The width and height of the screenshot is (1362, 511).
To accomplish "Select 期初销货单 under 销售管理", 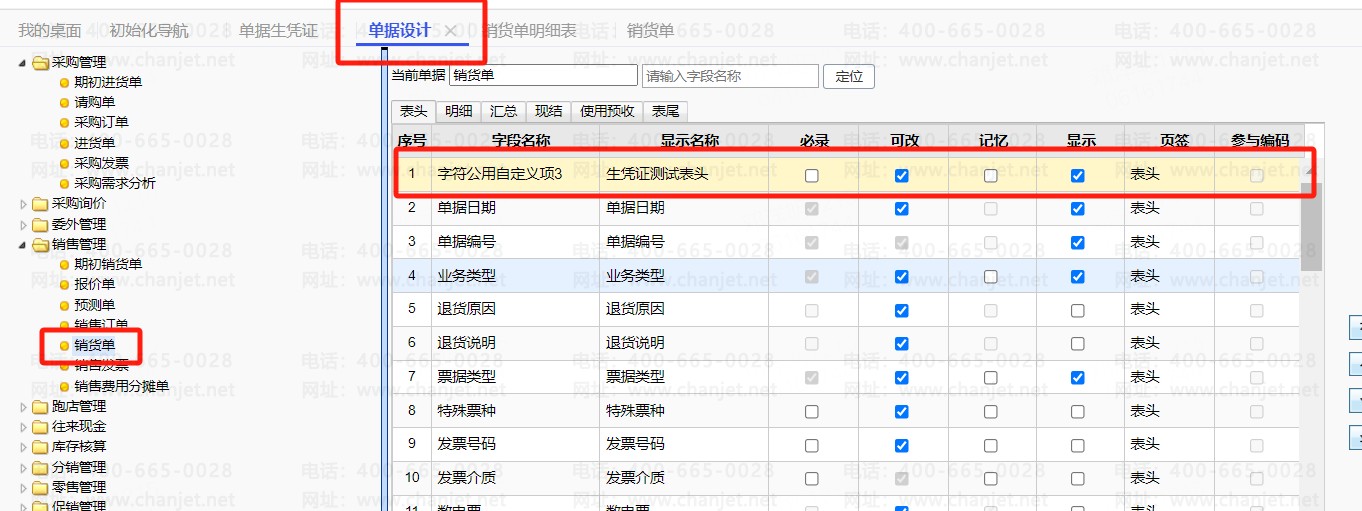I will point(108,264).
